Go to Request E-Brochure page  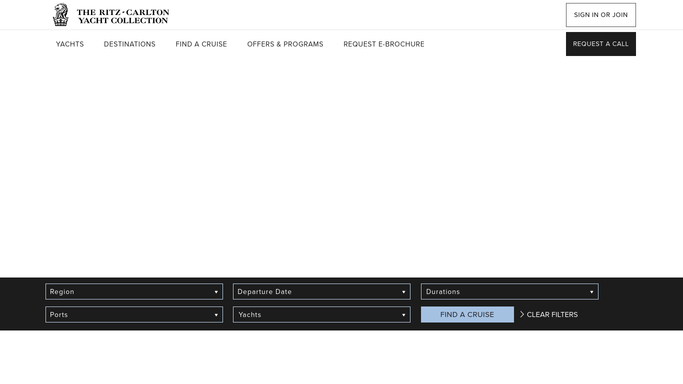pos(384,44)
